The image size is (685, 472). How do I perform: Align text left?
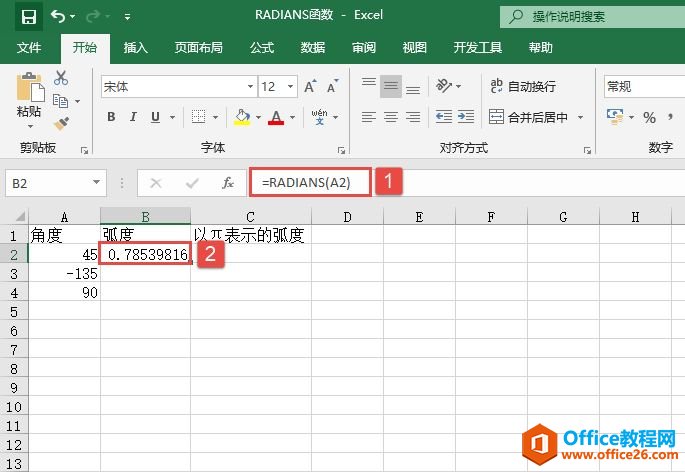click(x=369, y=117)
